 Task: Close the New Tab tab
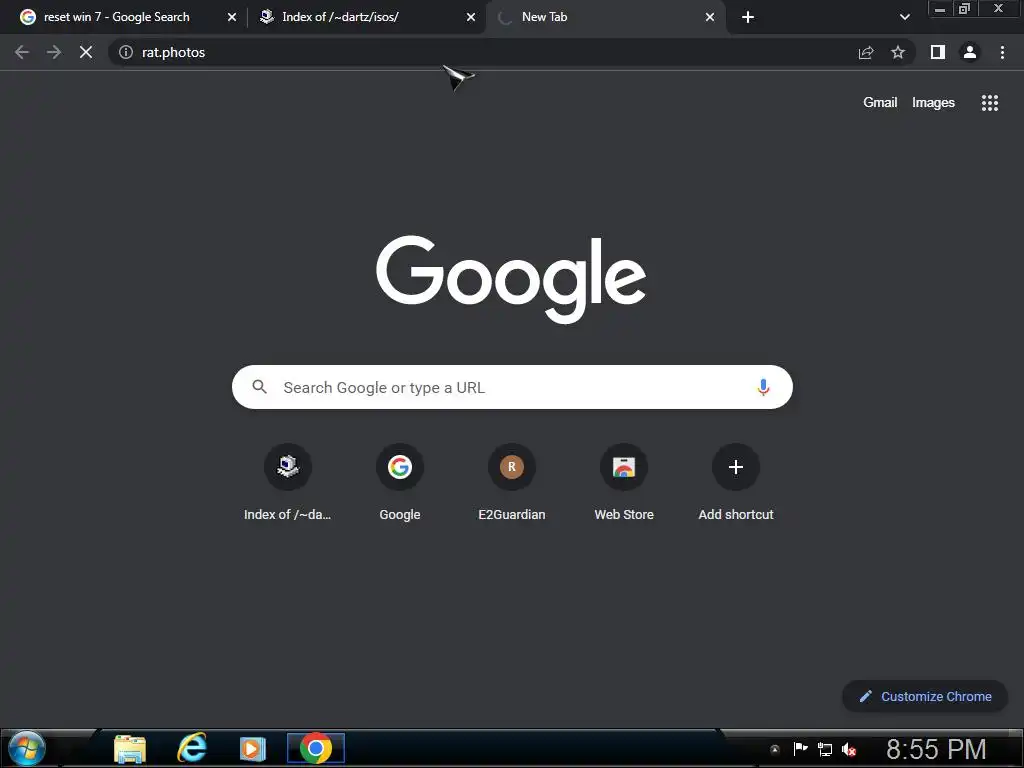pos(710,18)
